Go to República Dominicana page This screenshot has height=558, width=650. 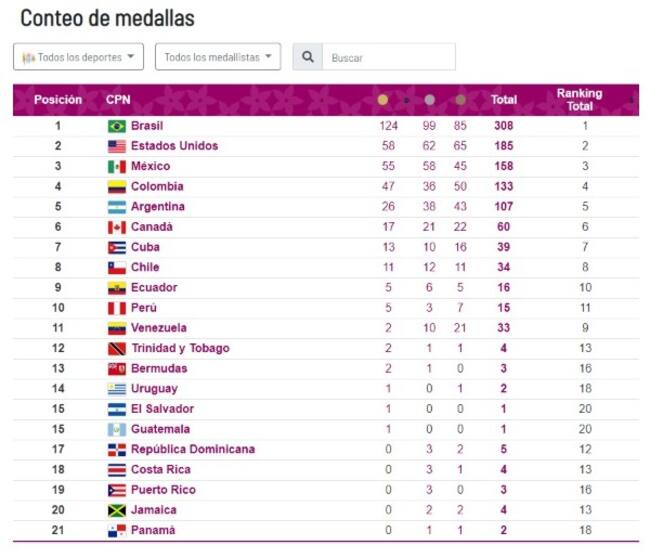pyautogui.click(x=192, y=449)
